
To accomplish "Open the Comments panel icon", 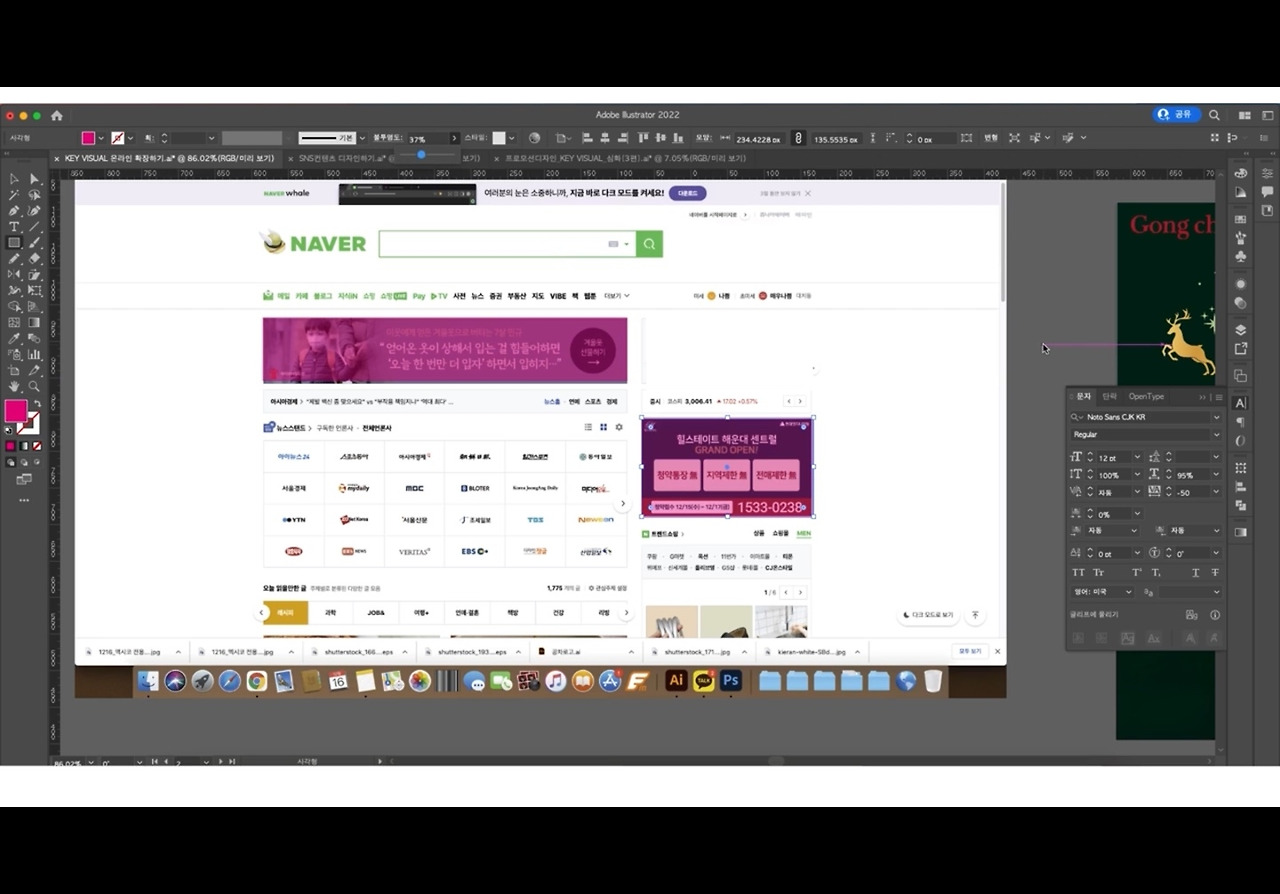I will tap(1267, 191).
